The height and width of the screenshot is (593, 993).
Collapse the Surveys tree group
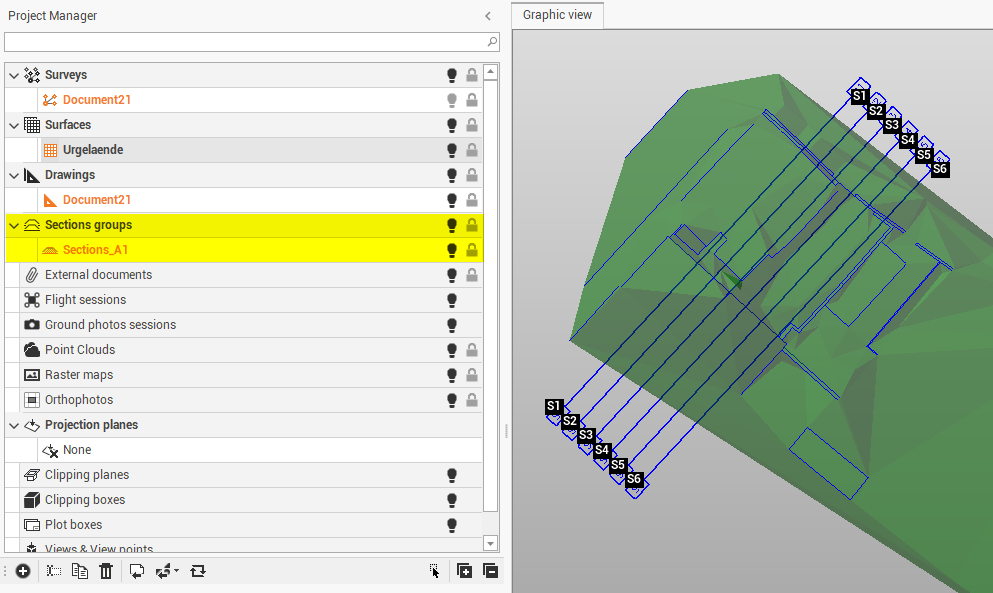click(x=13, y=75)
